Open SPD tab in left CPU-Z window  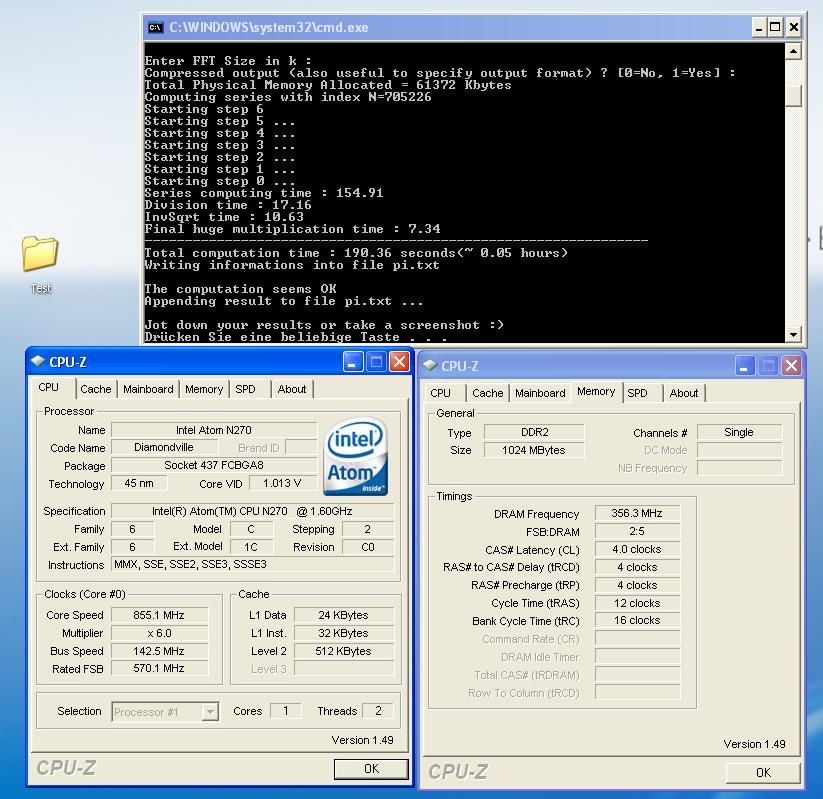pos(245,389)
